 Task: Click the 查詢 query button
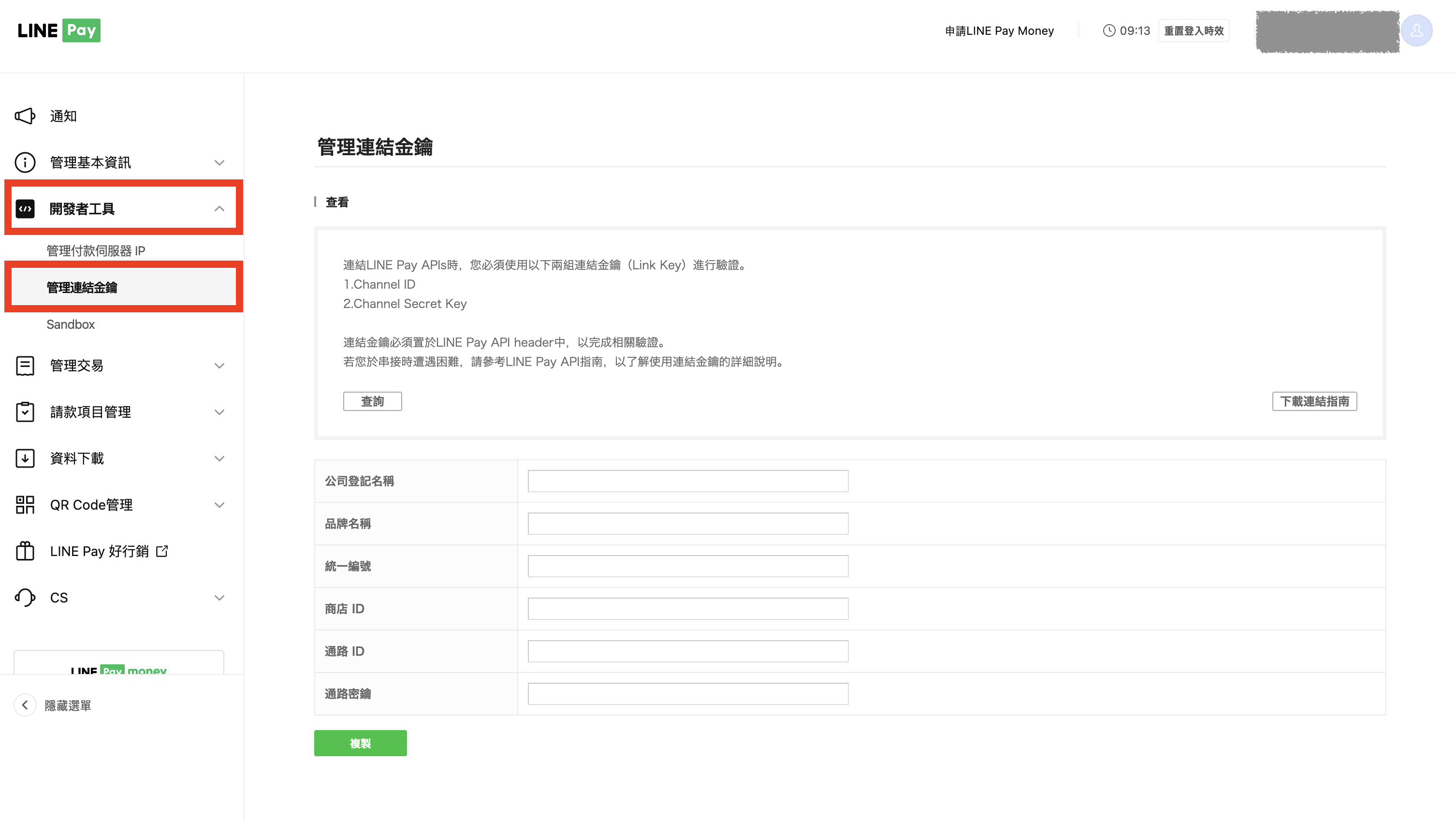[x=373, y=401]
